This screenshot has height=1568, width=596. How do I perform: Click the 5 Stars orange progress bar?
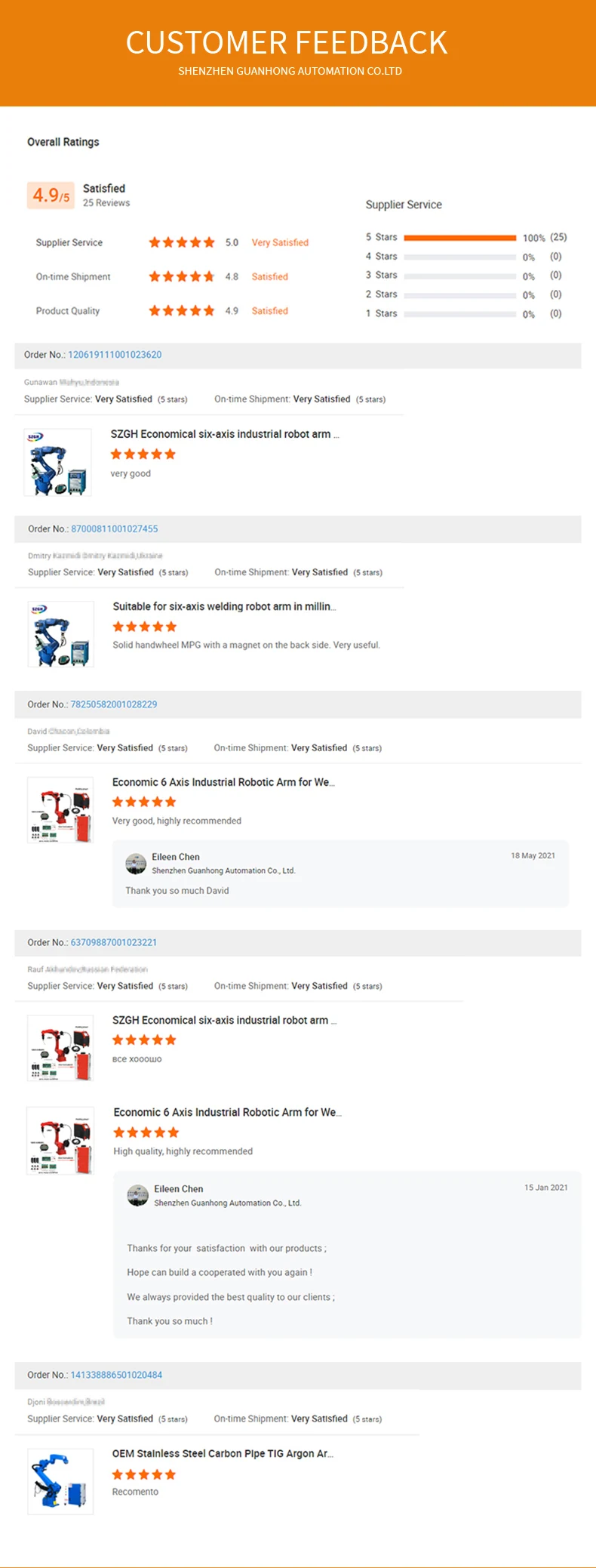click(460, 238)
